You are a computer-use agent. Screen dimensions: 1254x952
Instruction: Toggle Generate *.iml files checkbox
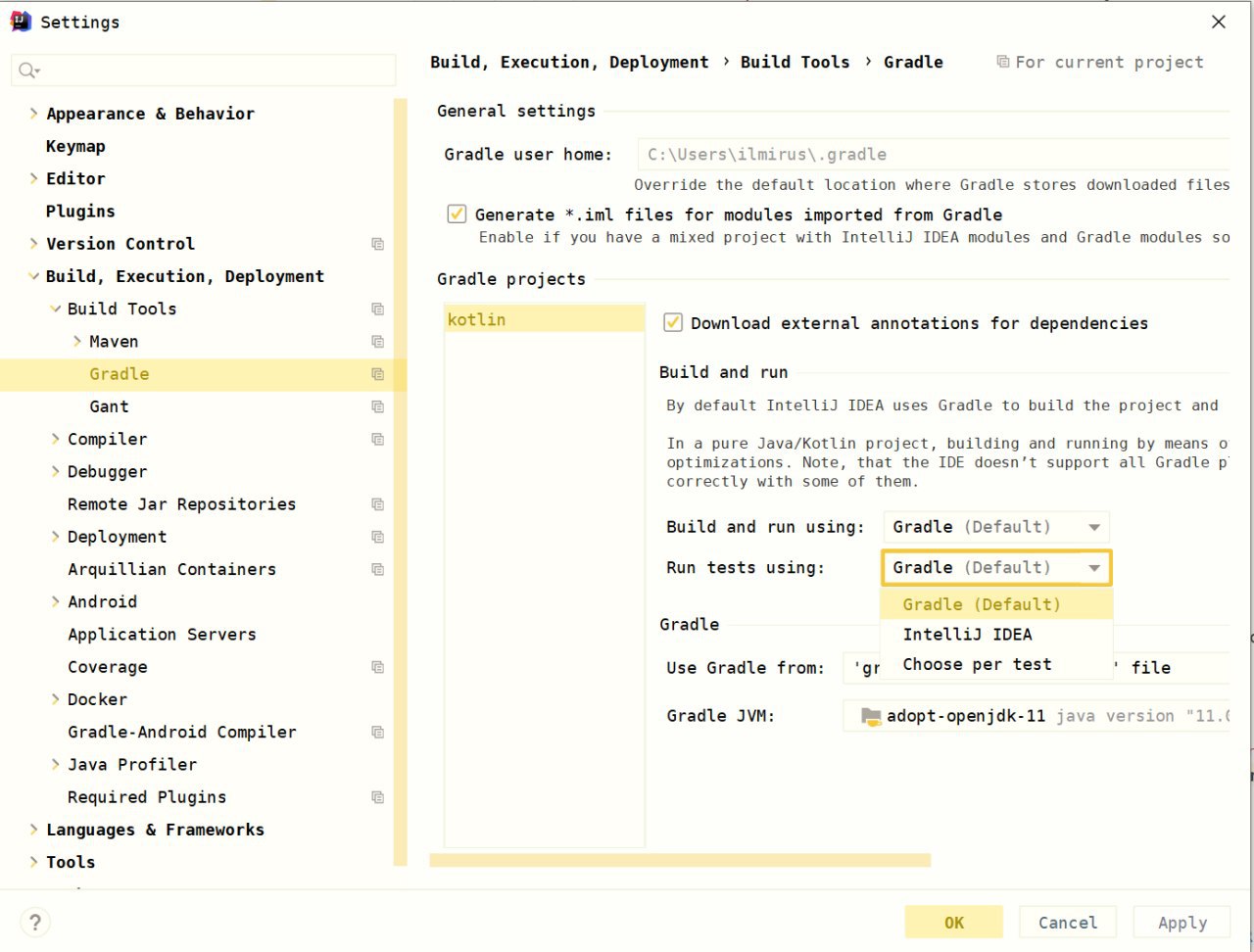pyautogui.click(x=457, y=214)
